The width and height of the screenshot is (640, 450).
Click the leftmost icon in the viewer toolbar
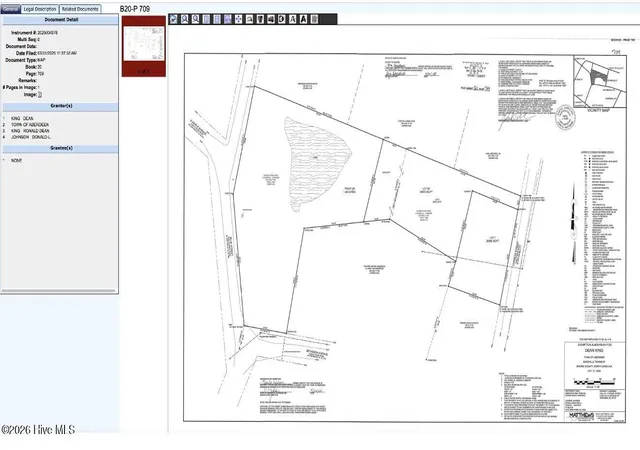tap(173, 19)
